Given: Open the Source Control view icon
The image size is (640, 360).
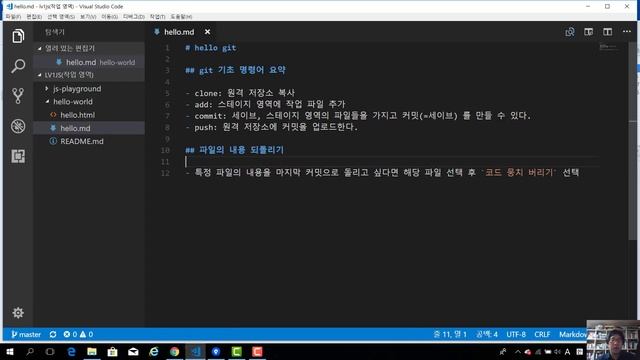Looking at the screenshot, I should 18,96.
